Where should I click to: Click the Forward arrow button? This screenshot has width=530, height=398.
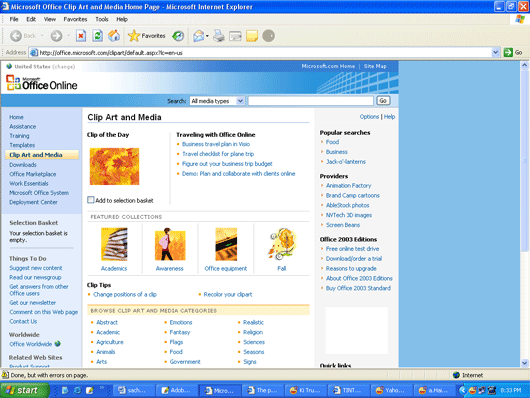coord(56,36)
